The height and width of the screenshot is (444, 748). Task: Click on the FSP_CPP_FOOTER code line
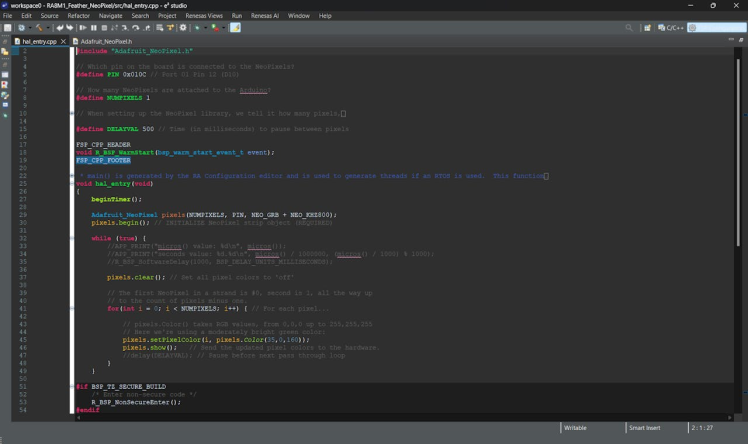coord(103,160)
